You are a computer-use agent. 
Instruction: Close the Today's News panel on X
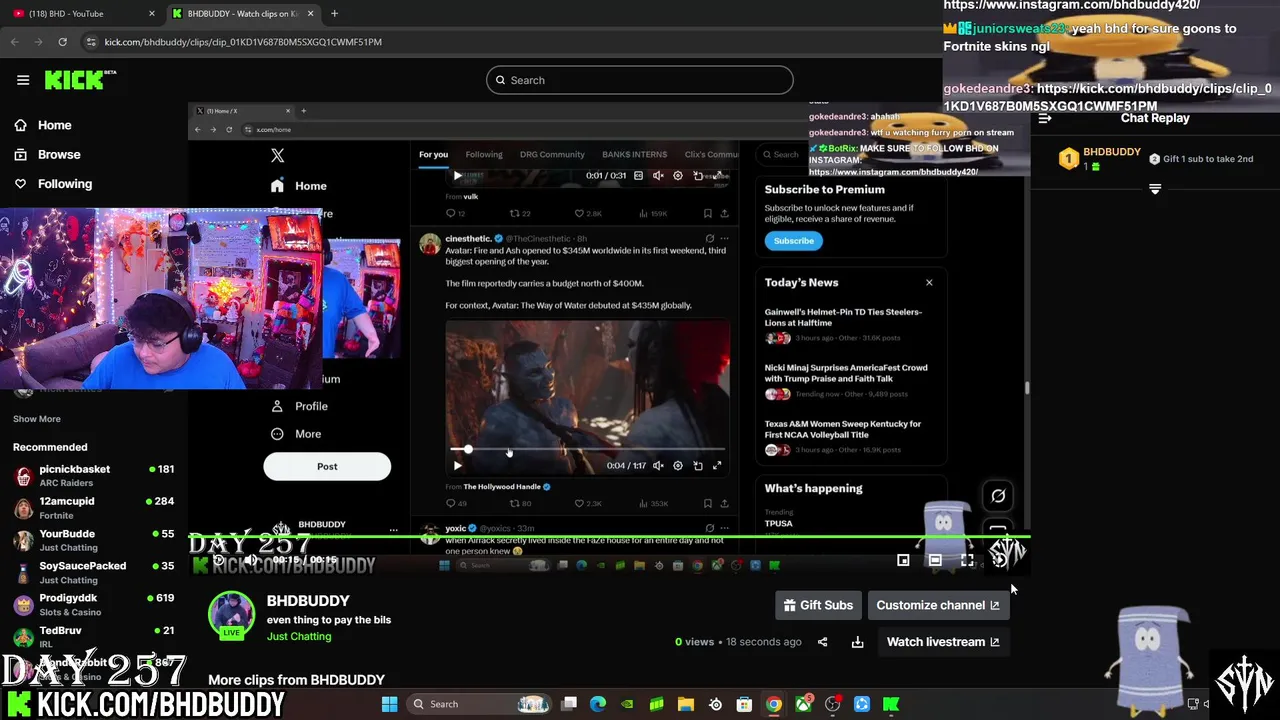[x=929, y=283]
